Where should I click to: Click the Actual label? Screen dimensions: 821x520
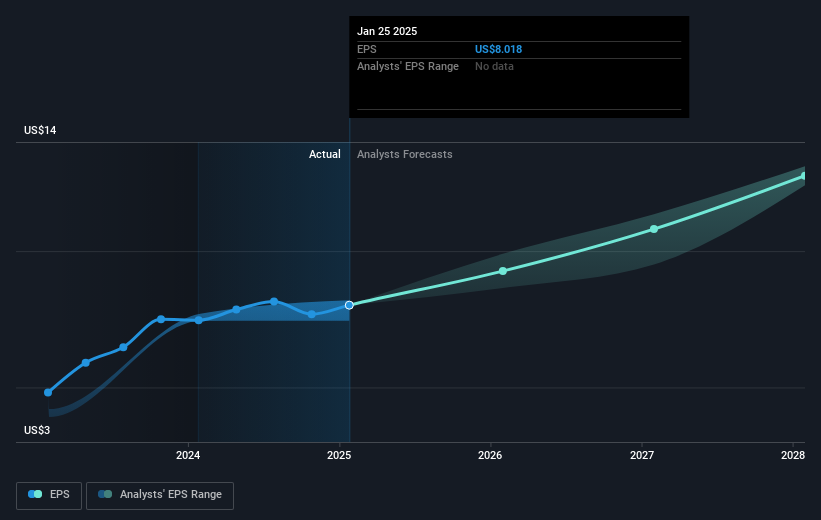point(325,154)
